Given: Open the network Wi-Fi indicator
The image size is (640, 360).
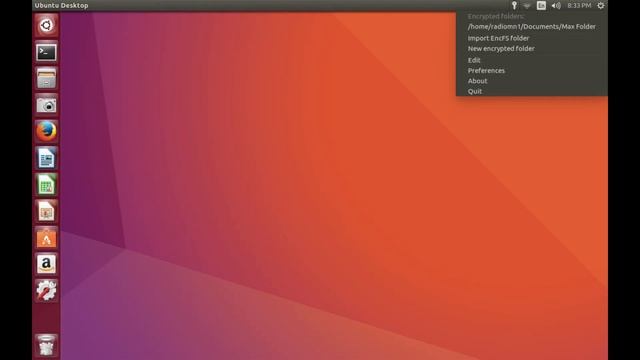Looking at the screenshot, I should 527,5.
